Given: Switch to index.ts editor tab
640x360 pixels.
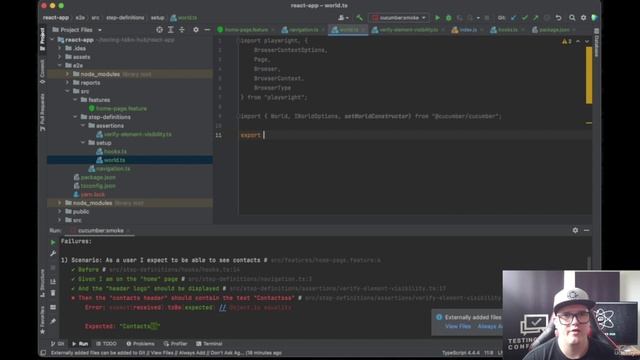Looking at the screenshot, I should tap(467, 30).
